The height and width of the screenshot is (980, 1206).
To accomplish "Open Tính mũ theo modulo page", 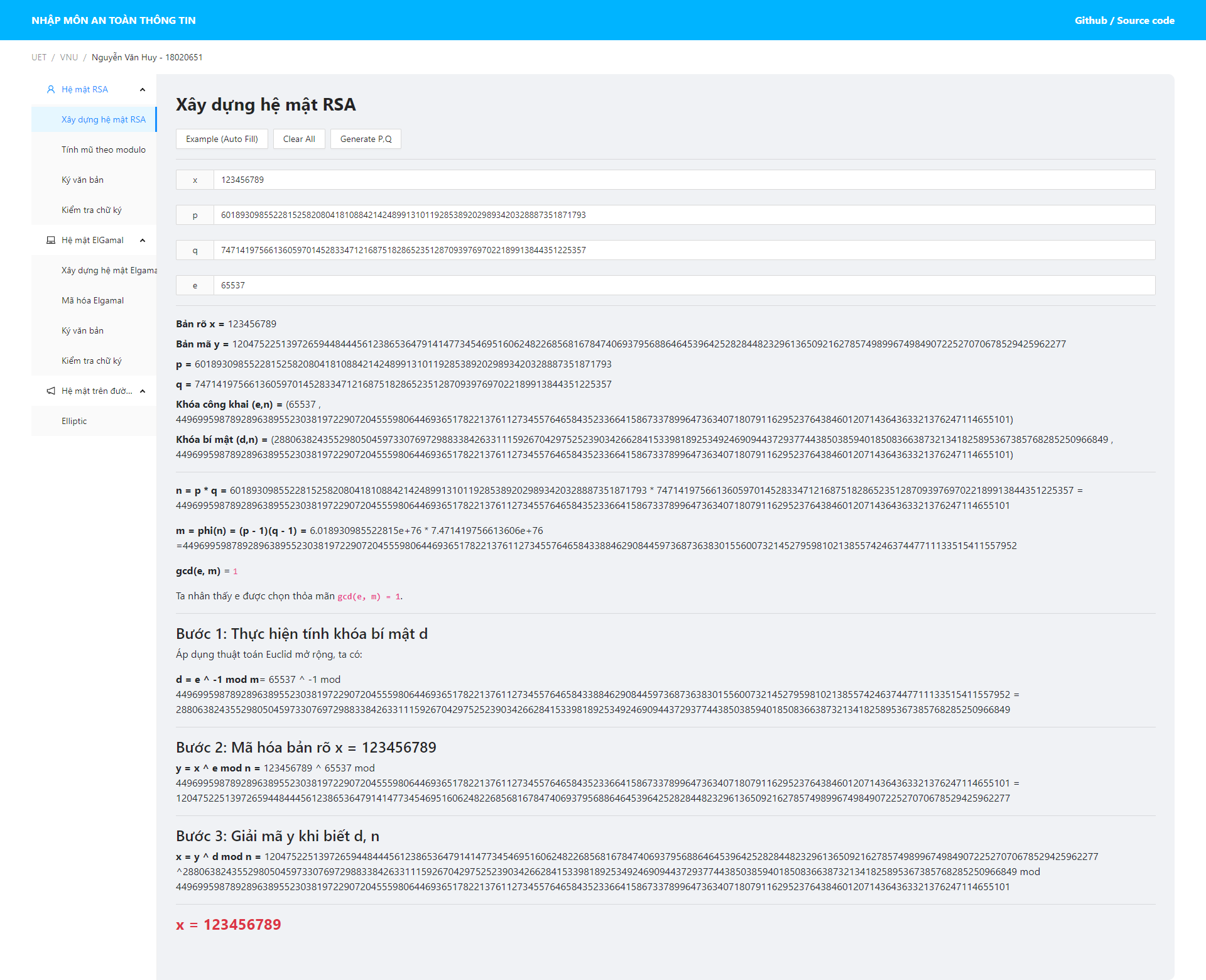I will pyautogui.click(x=103, y=150).
